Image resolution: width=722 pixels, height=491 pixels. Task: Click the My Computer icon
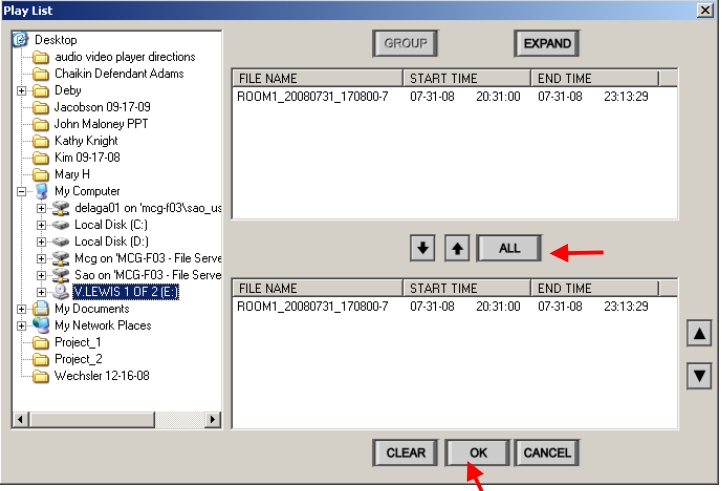click(41, 191)
